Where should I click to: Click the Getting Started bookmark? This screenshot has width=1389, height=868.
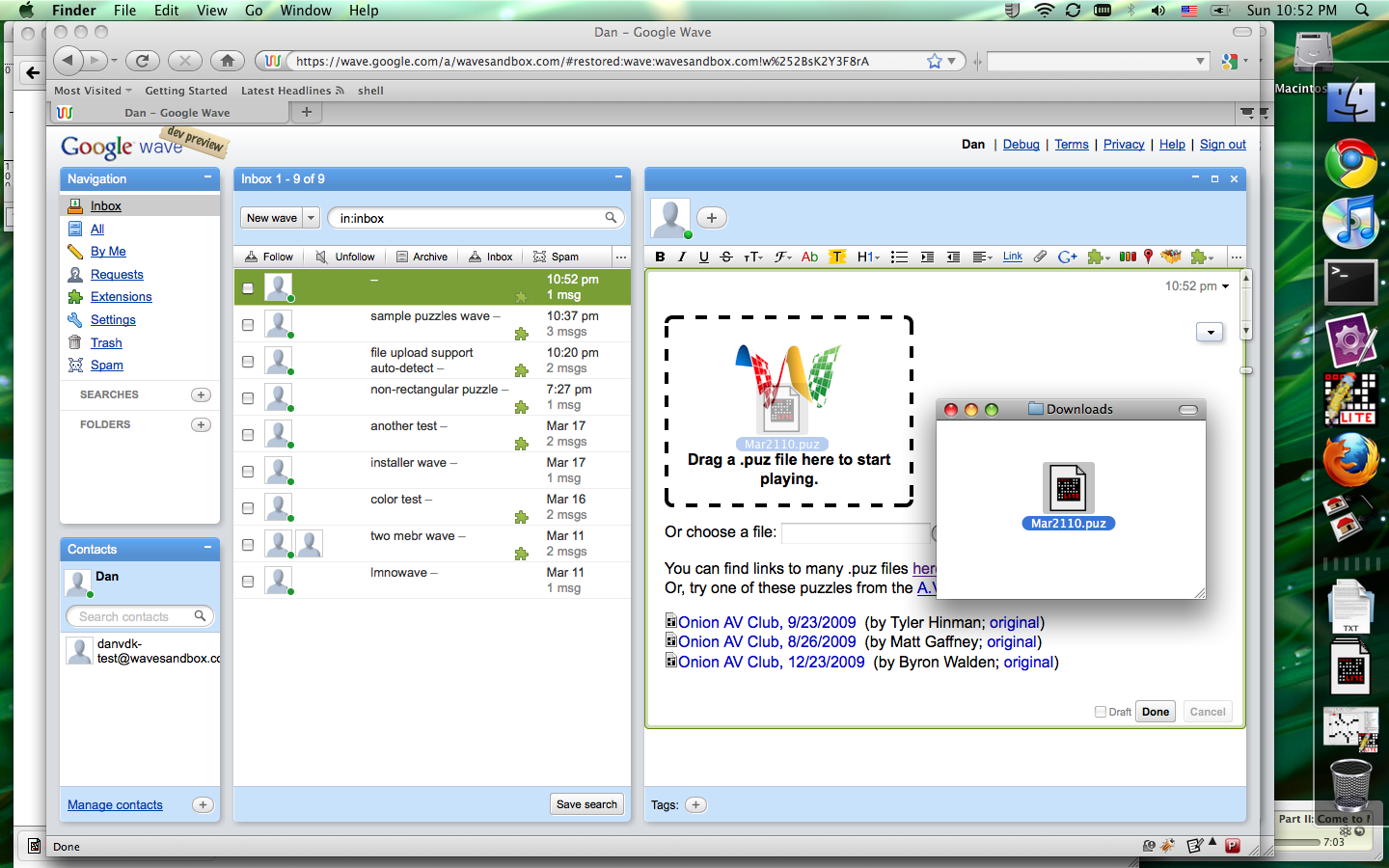click(186, 91)
